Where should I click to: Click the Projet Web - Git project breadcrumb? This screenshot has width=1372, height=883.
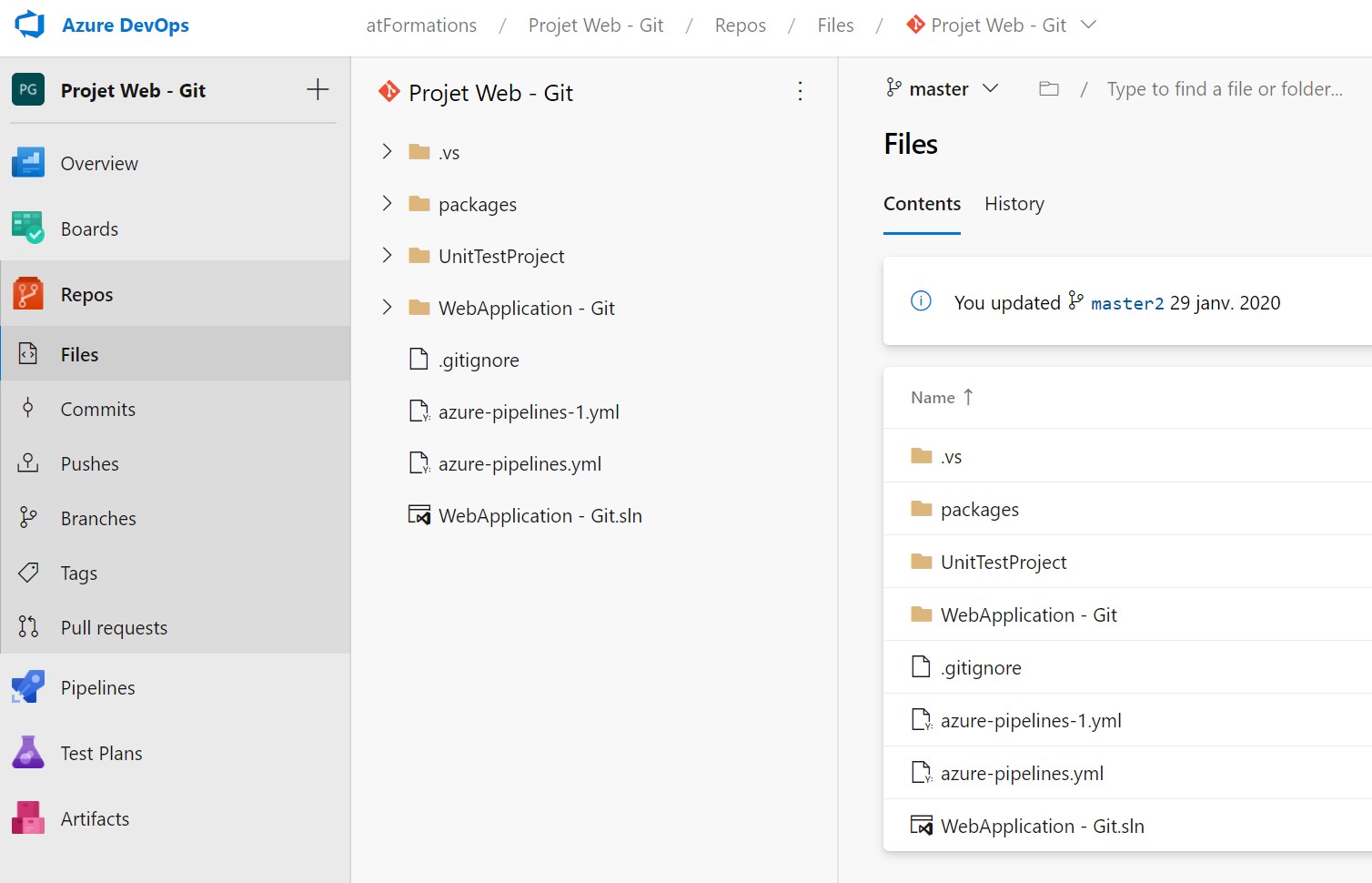coord(596,25)
